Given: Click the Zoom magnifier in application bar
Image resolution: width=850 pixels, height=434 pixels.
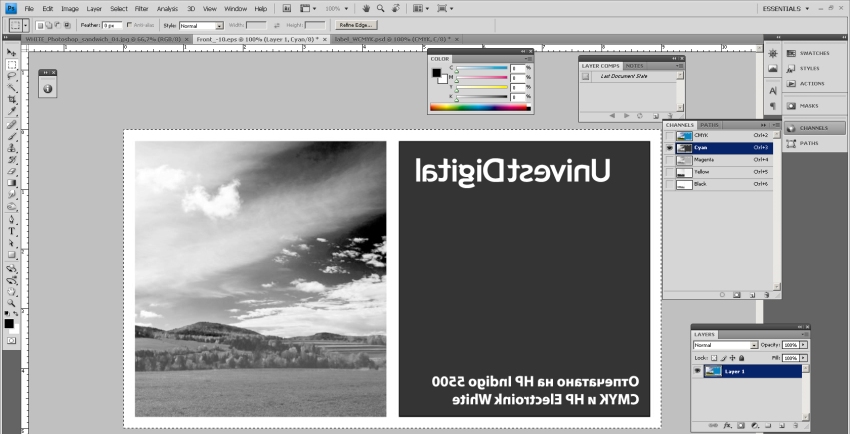Looking at the screenshot, I should pyautogui.click(x=381, y=9).
